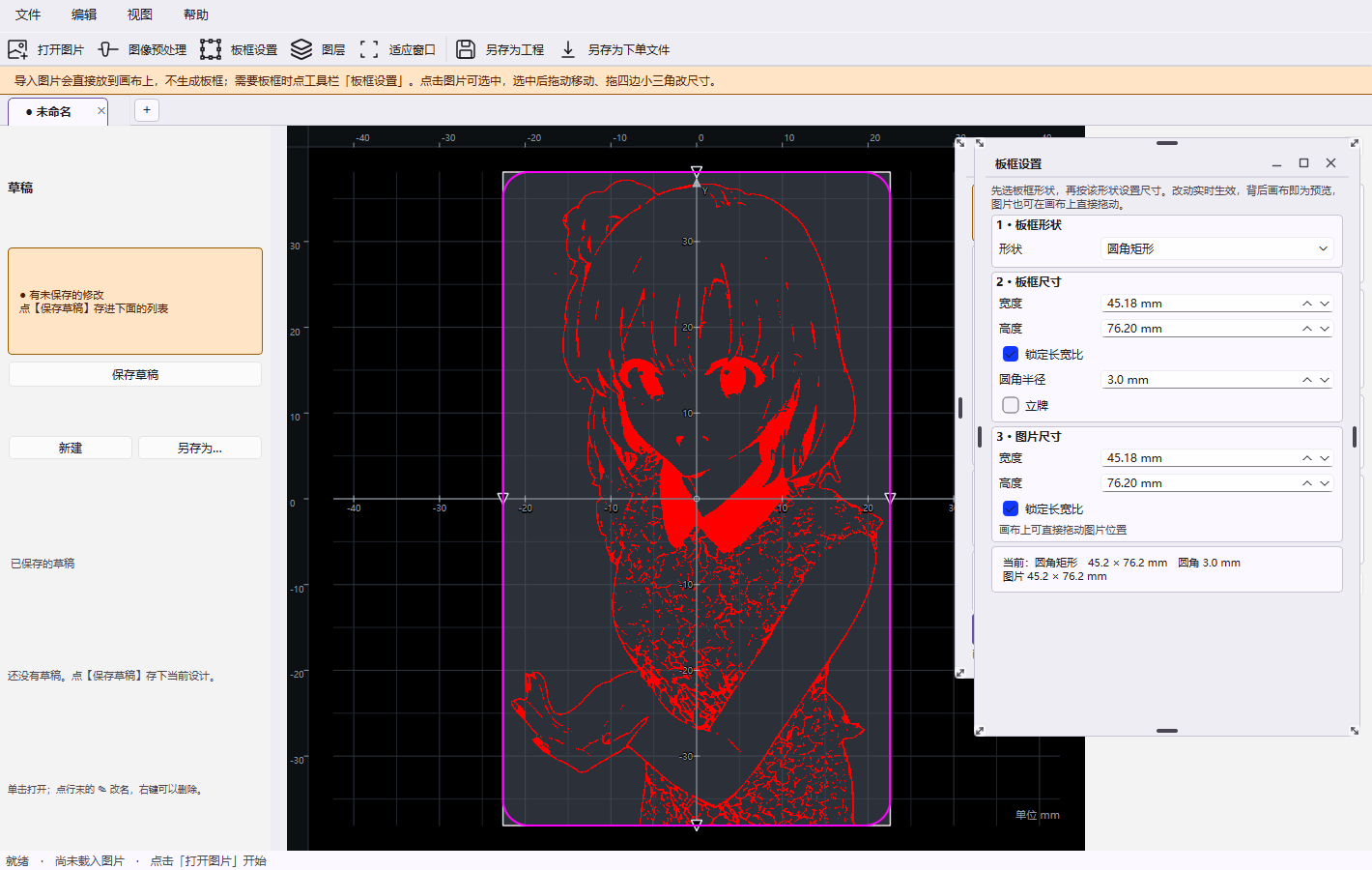
Task: Click the 适应窗口 fit-to-window icon
Action: pos(369,49)
